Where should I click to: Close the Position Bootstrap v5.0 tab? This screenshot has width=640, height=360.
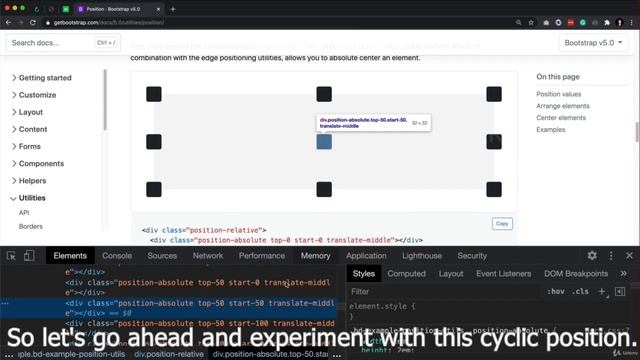[x=158, y=9]
